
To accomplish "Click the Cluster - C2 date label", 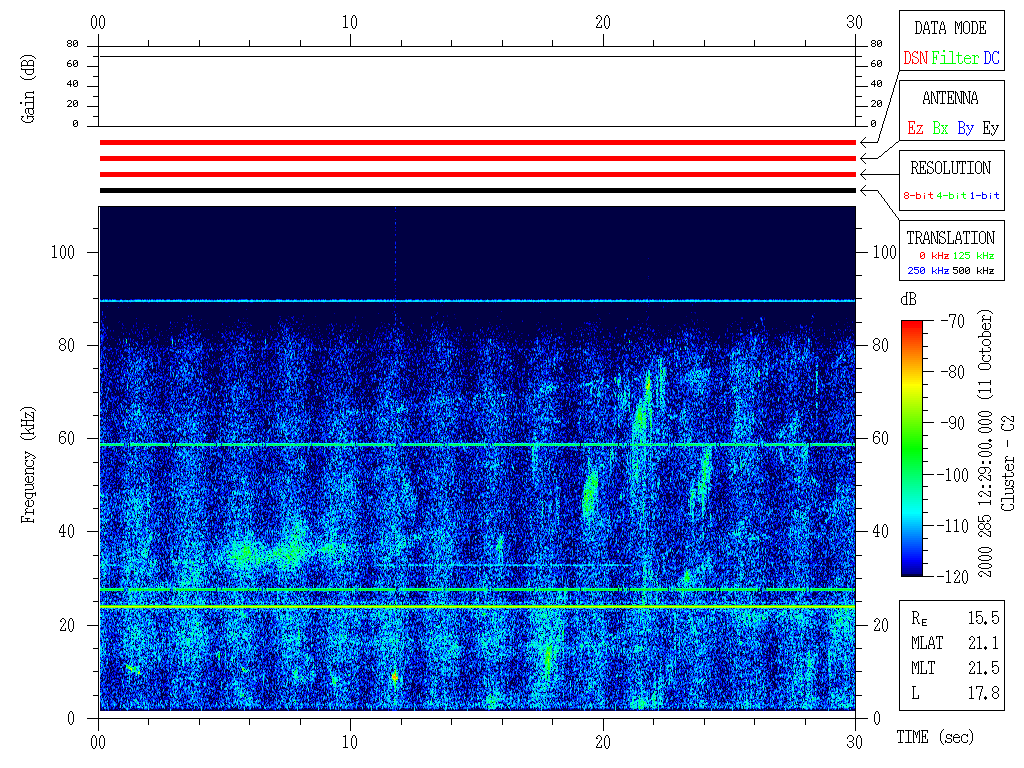I will tap(996, 447).
